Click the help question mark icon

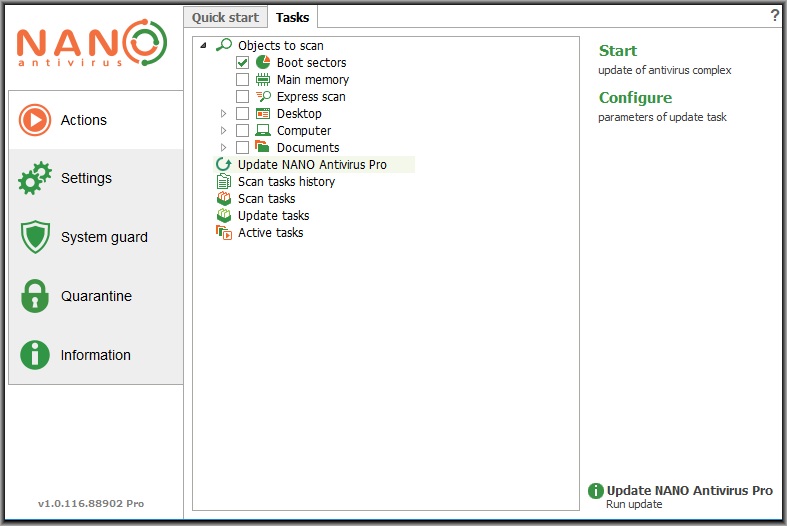(775, 16)
